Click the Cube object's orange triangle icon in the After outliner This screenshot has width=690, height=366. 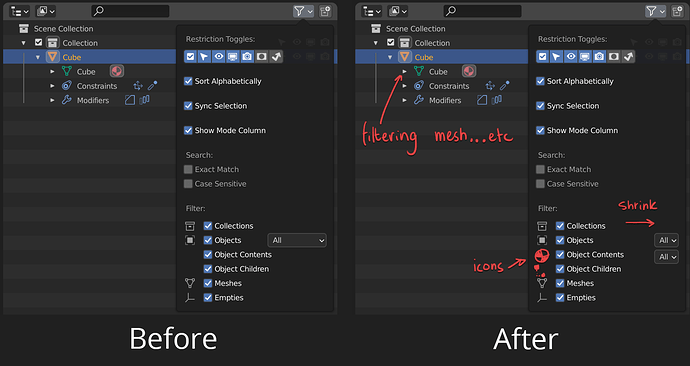tap(404, 57)
